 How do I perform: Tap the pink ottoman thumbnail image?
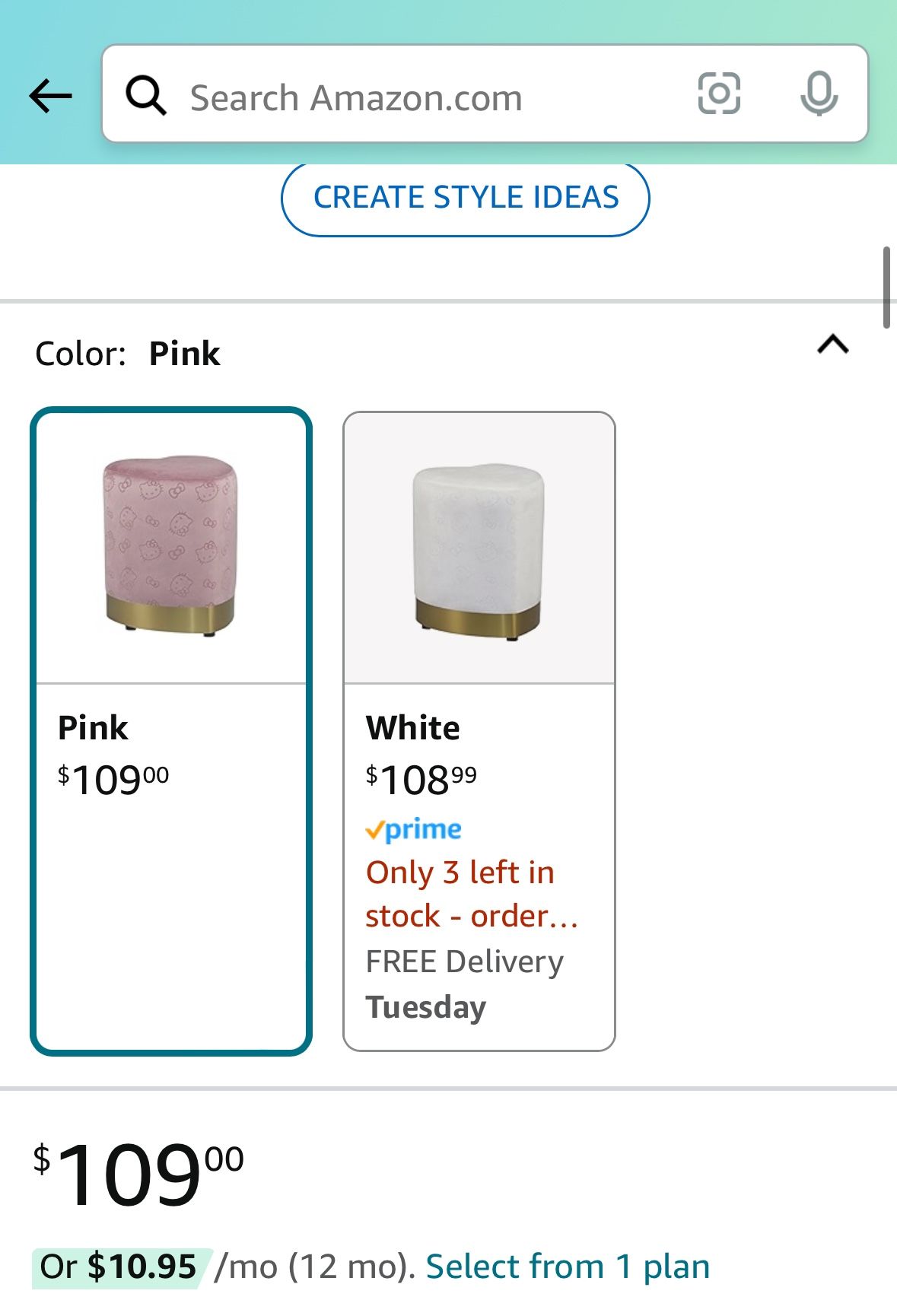click(171, 546)
